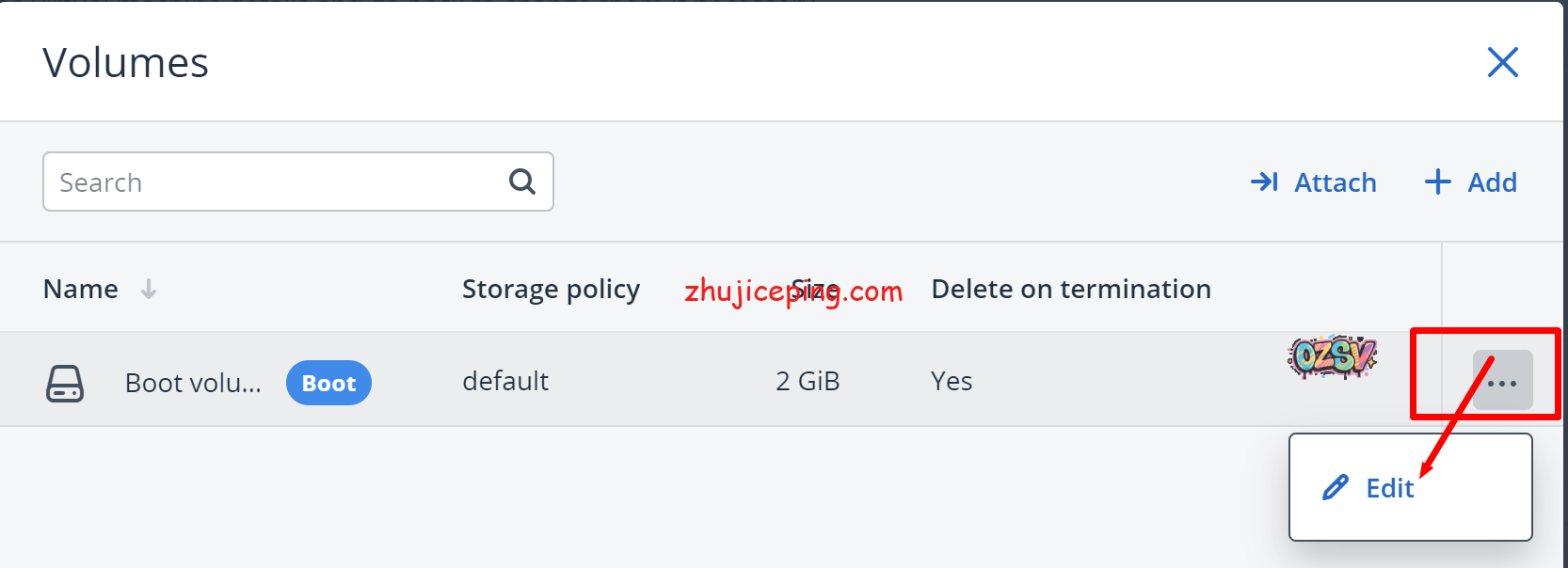Click the colorful OZSV sticker logo

pos(1332,357)
